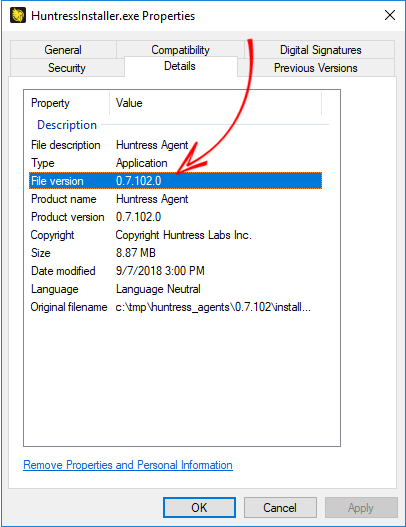This screenshot has height=527, width=406.
Task: Select the Copyright row
Action: tap(175, 235)
